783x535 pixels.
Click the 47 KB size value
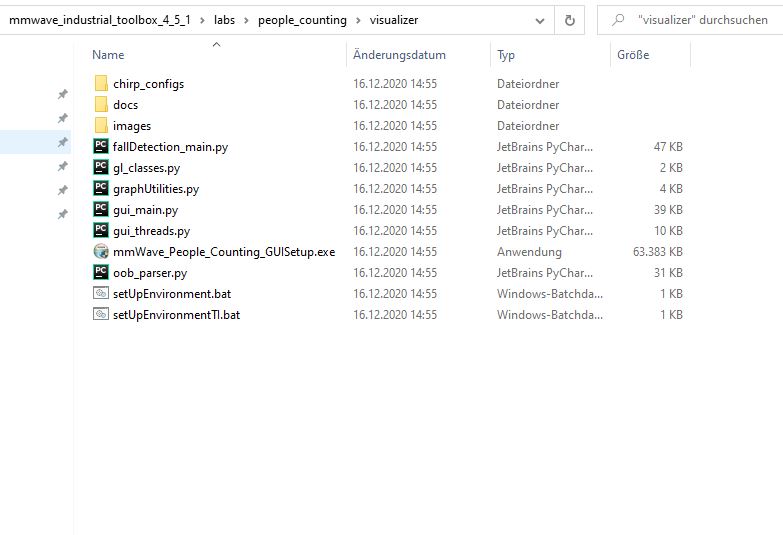click(x=668, y=147)
